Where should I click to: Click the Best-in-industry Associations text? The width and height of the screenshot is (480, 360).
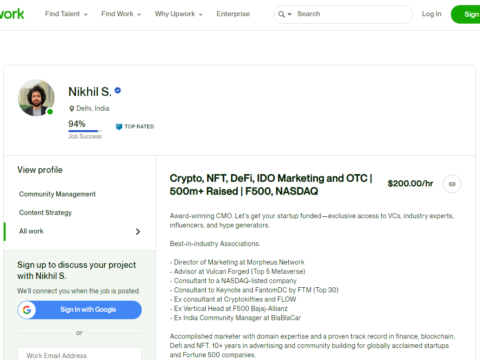pos(215,244)
